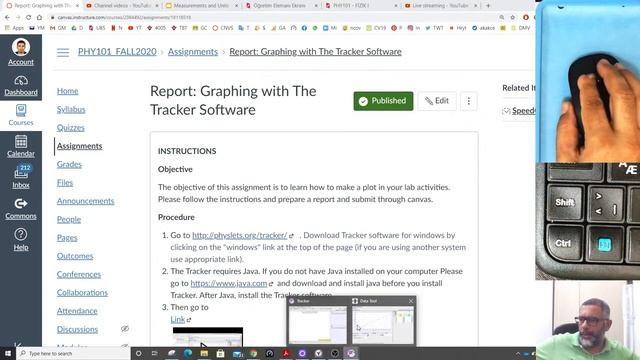Switch to the Channel videos YouTube tab

tap(122, 6)
